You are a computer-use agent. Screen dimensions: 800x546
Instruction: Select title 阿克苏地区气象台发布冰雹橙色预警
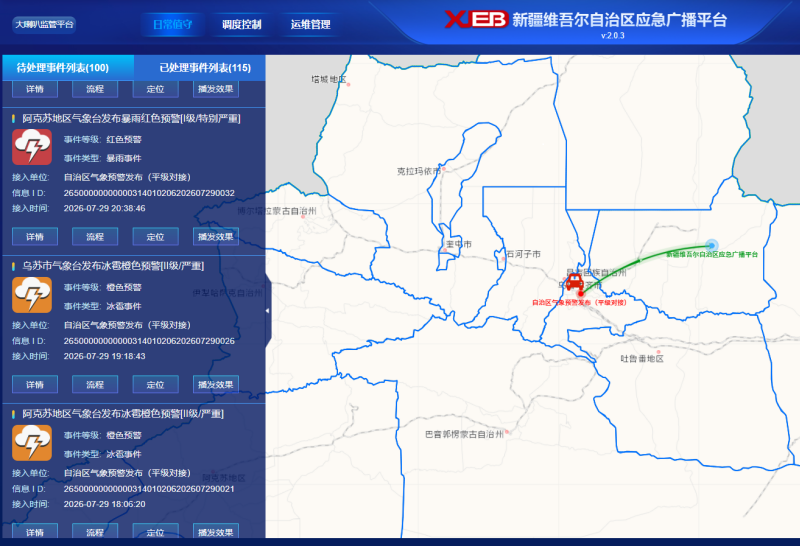coord(122,414)
